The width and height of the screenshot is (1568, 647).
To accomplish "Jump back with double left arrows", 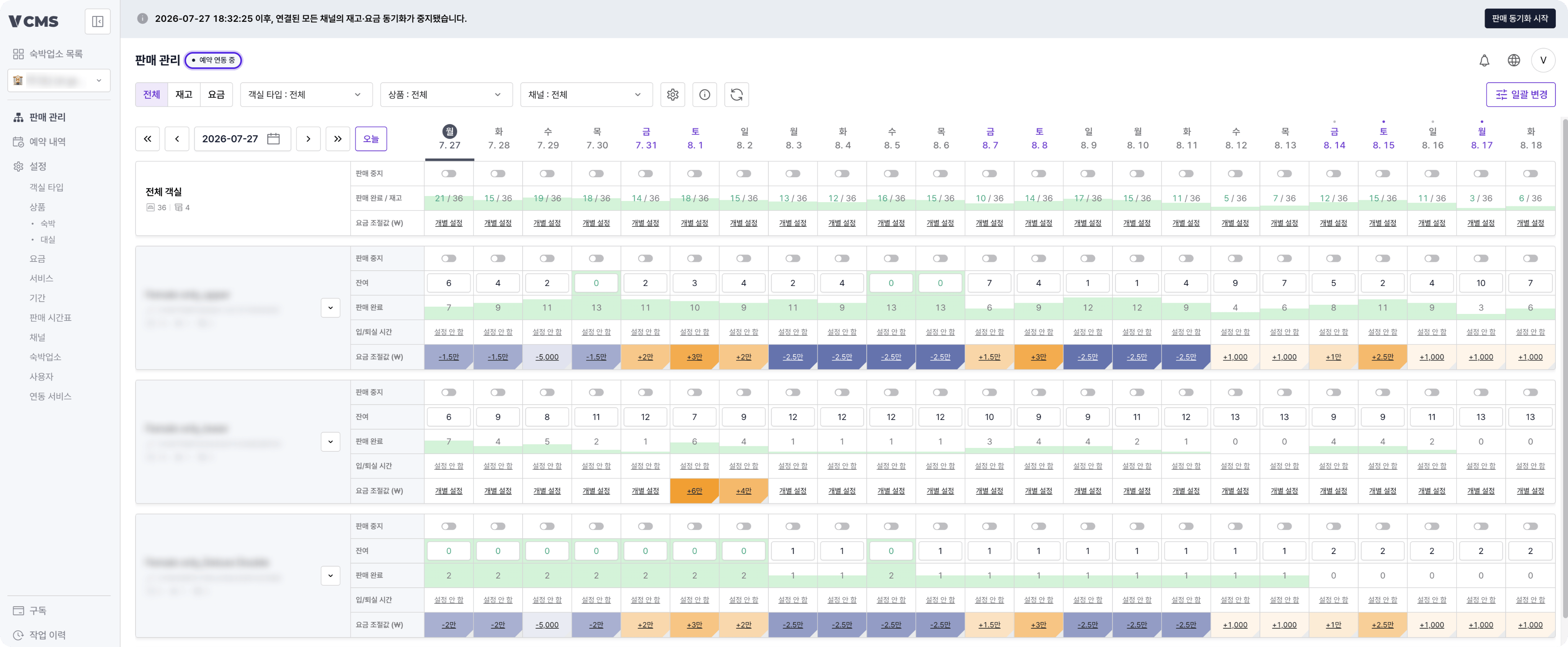I will point(147,139).
